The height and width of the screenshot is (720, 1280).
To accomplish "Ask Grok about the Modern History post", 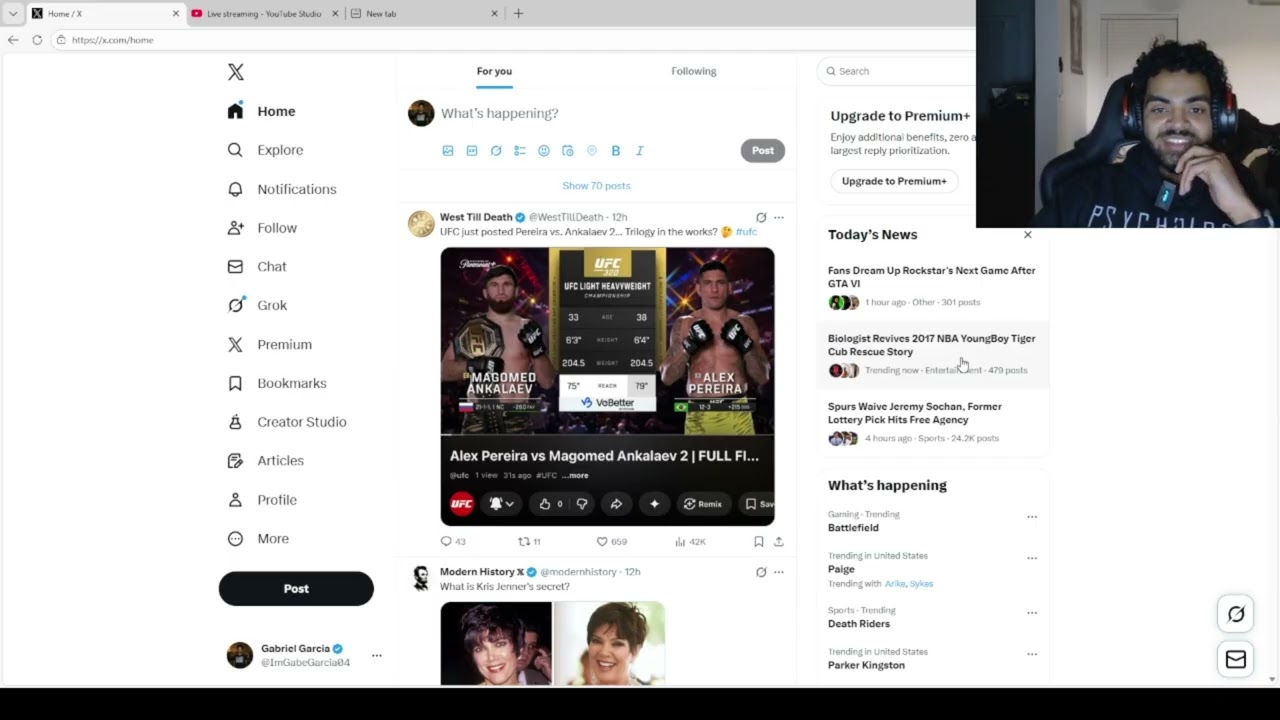I will point(761,572).
